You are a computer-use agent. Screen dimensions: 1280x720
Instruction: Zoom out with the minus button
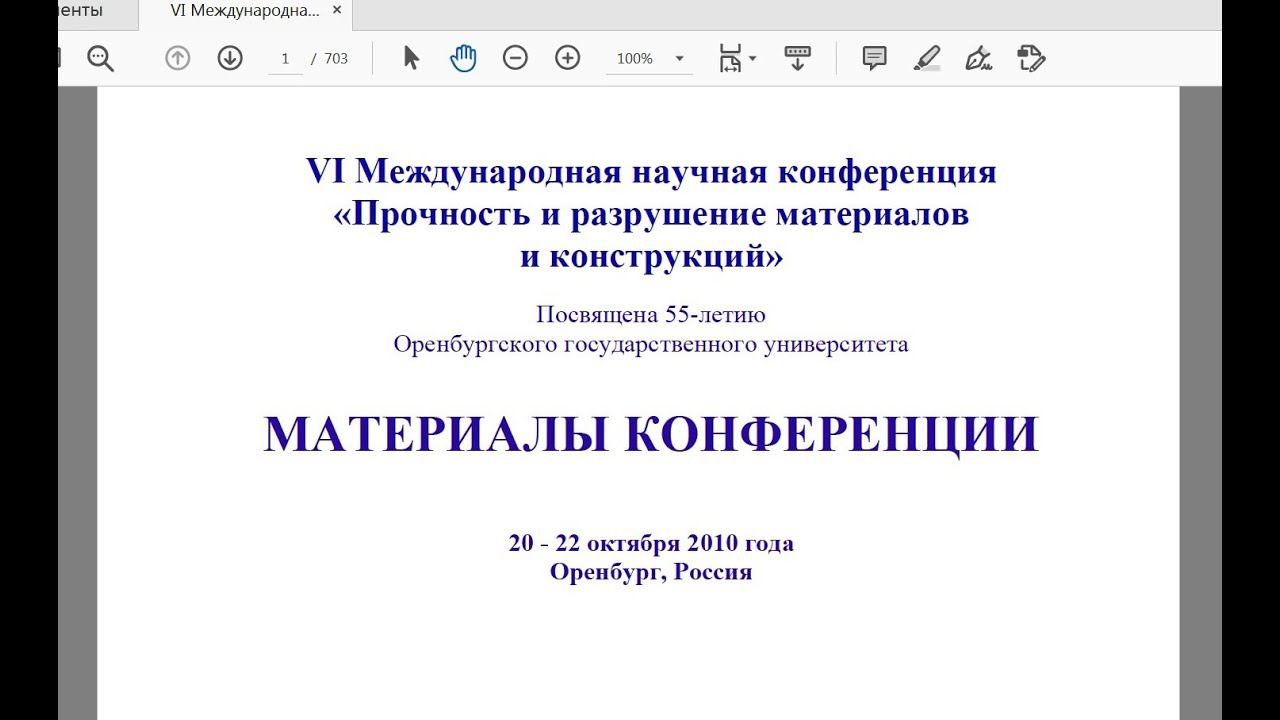click(x=515, y=58)
